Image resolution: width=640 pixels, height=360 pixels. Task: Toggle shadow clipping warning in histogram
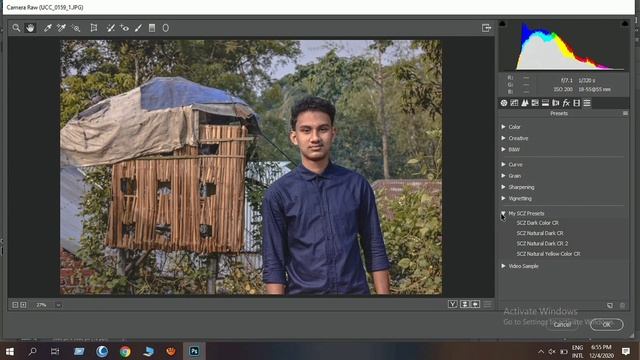pos(502,24)
